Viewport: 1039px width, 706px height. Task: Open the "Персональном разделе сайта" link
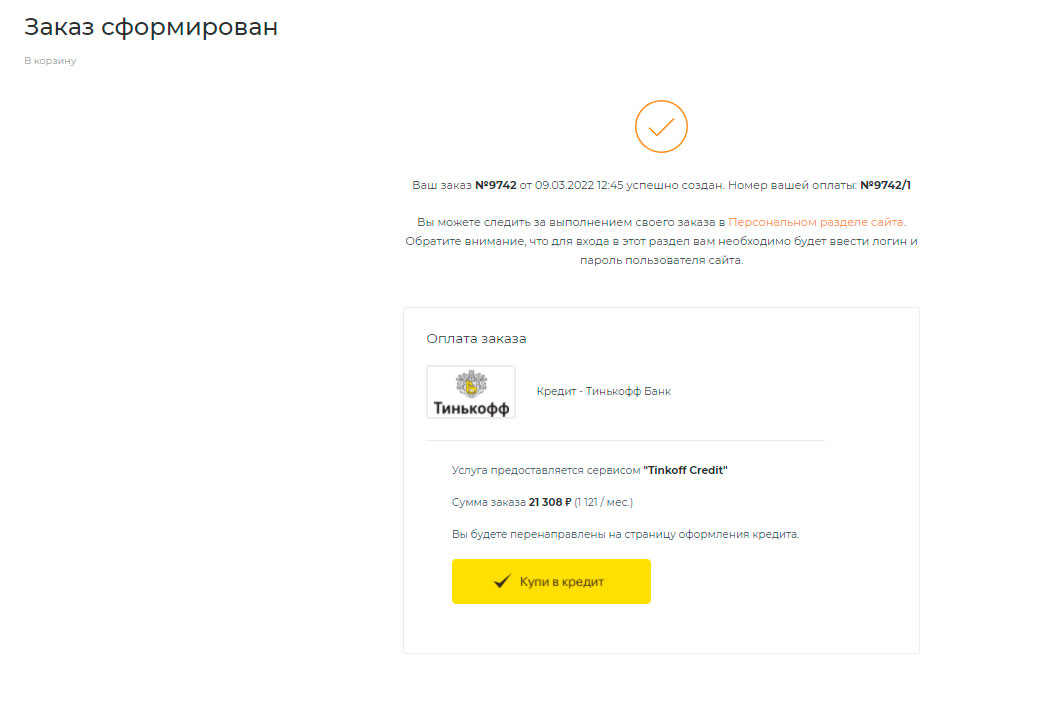pos(816,222)
